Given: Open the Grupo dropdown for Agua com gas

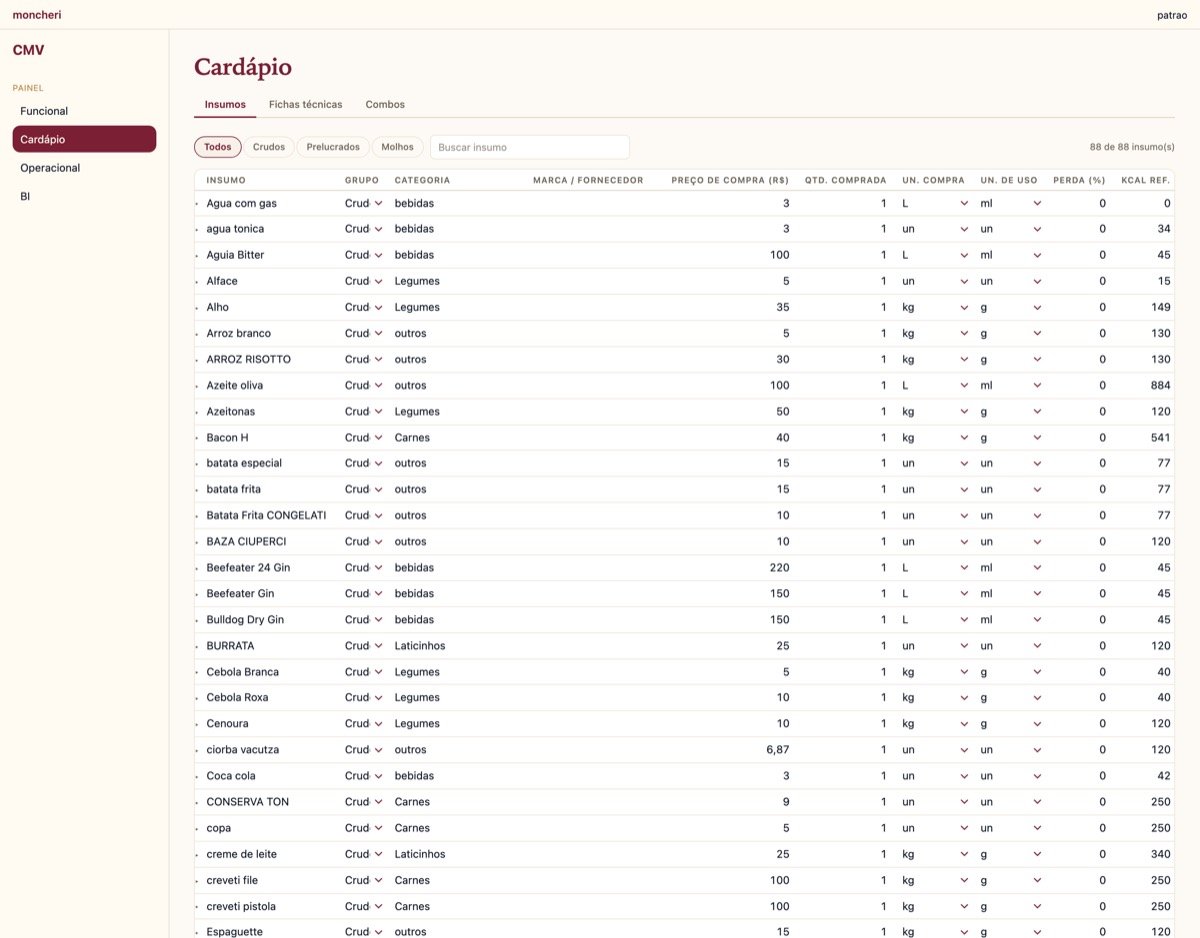Looking at the screenshot, I should (x=364, y=203).
